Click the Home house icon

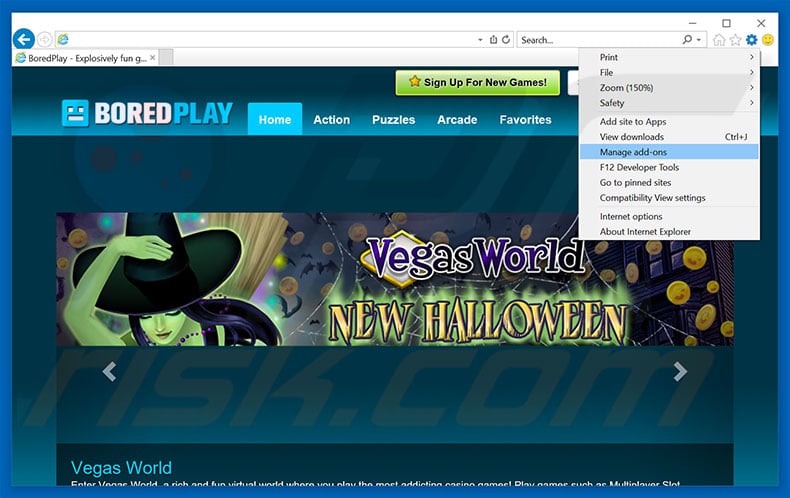[719, 39]
